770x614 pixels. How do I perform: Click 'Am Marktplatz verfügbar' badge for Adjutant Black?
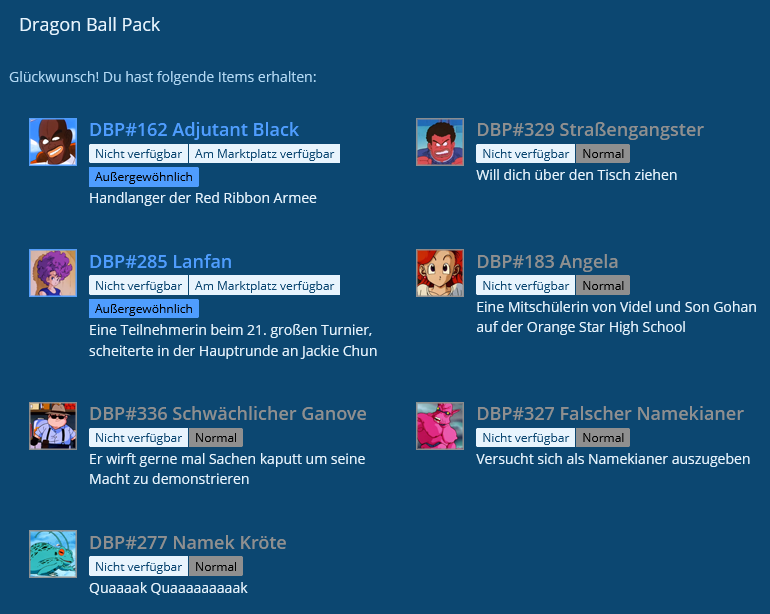(x=265, y=154)
